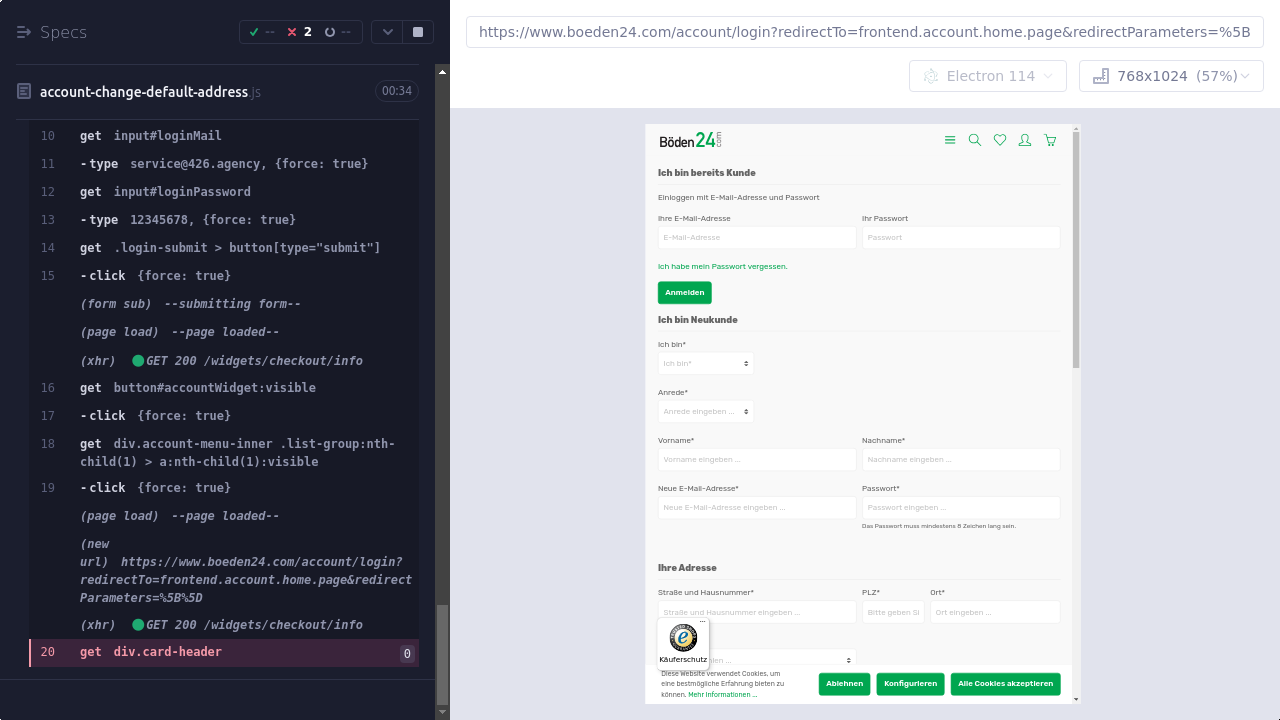1280x720 pixels.
Task: Select the account-change-default-address spec file
Action: pyautogui.click(x=144, y=92)
